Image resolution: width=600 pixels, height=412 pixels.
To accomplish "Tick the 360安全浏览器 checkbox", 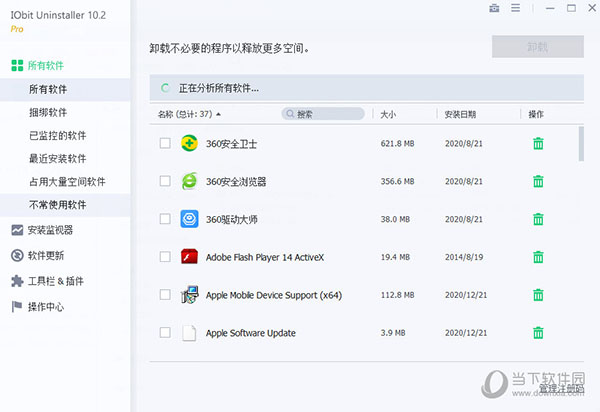I will [x=165, y=181].
